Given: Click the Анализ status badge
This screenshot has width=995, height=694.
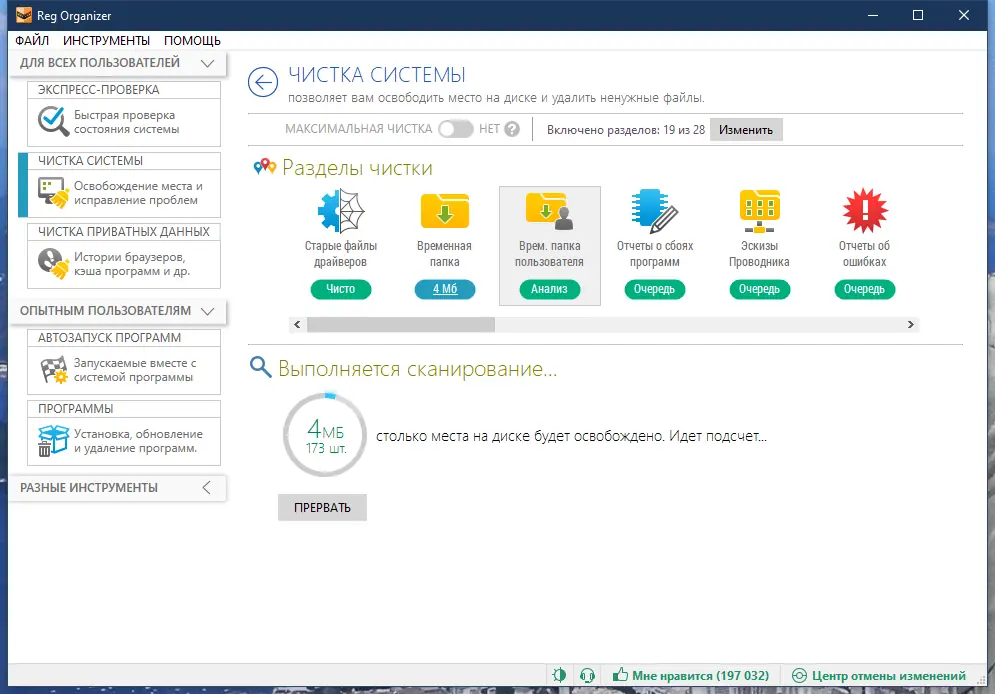Looking at the screenshot, I should 550,289.
